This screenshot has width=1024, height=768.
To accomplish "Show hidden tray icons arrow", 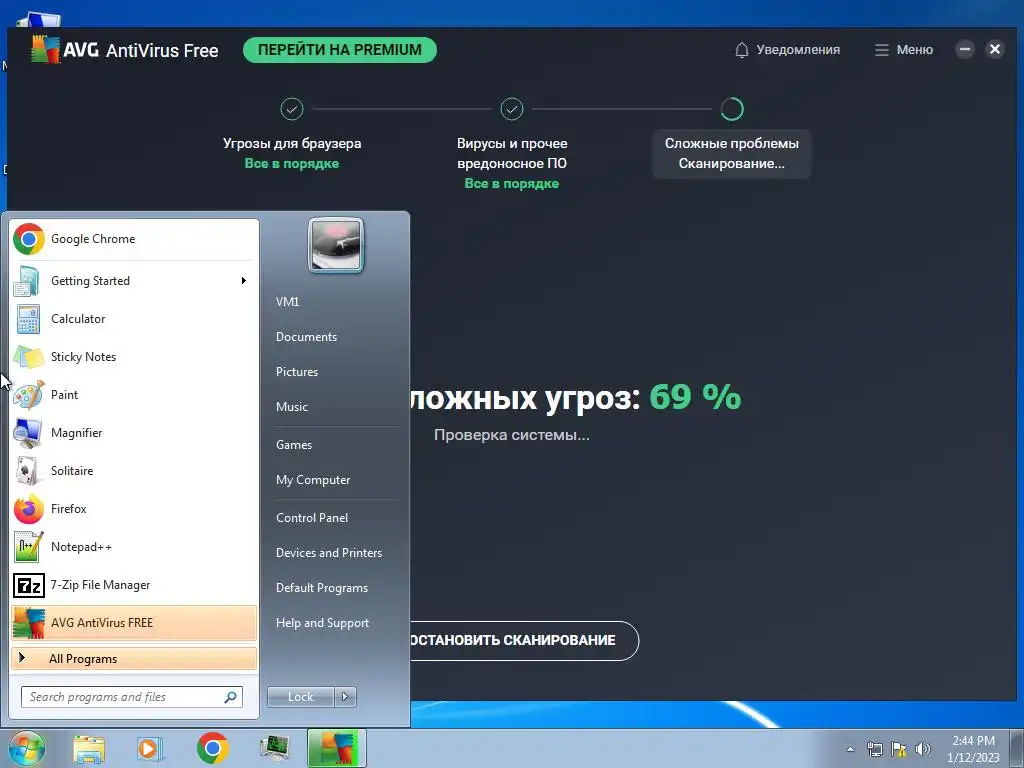I will click(x=850, y=749).
